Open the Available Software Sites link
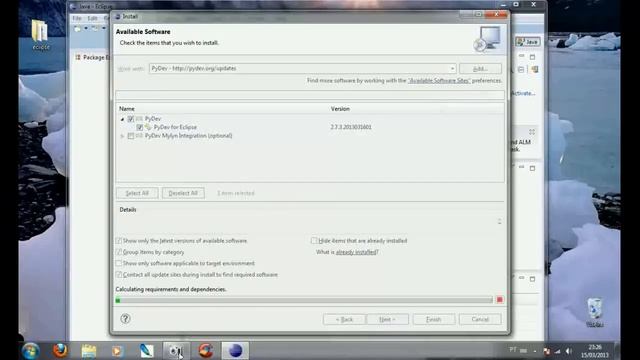Viewport: 640px width, 360px height. tap(439, 81)
